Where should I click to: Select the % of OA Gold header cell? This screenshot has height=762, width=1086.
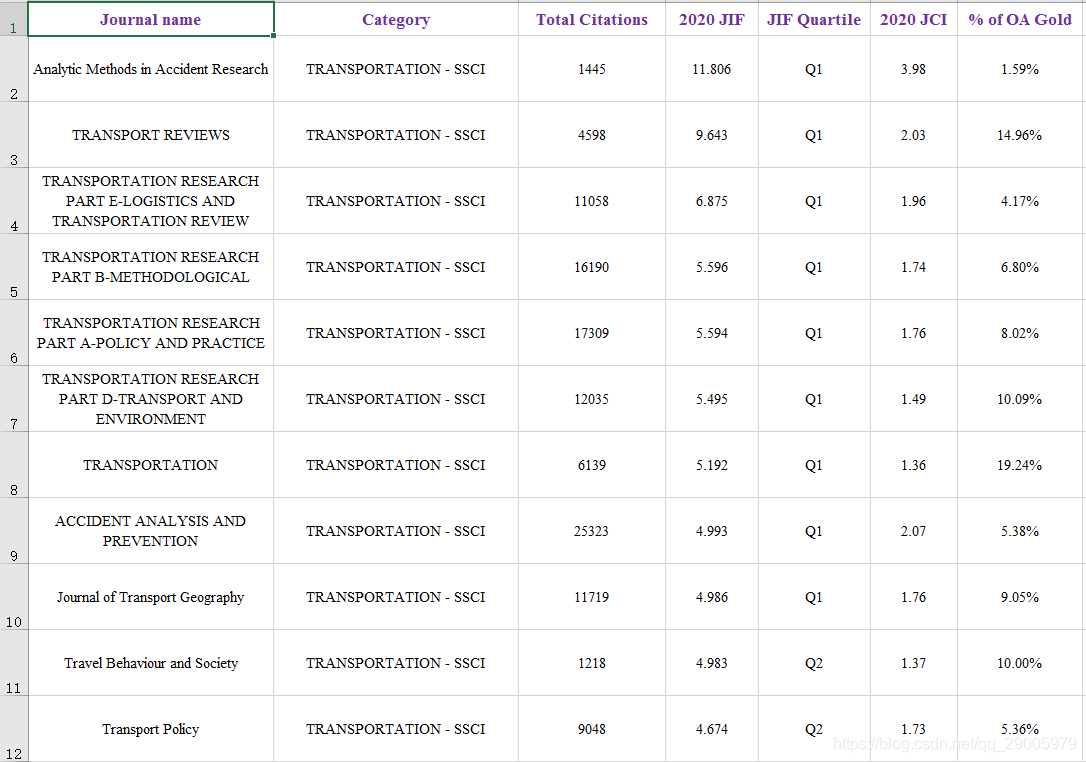1020,19
